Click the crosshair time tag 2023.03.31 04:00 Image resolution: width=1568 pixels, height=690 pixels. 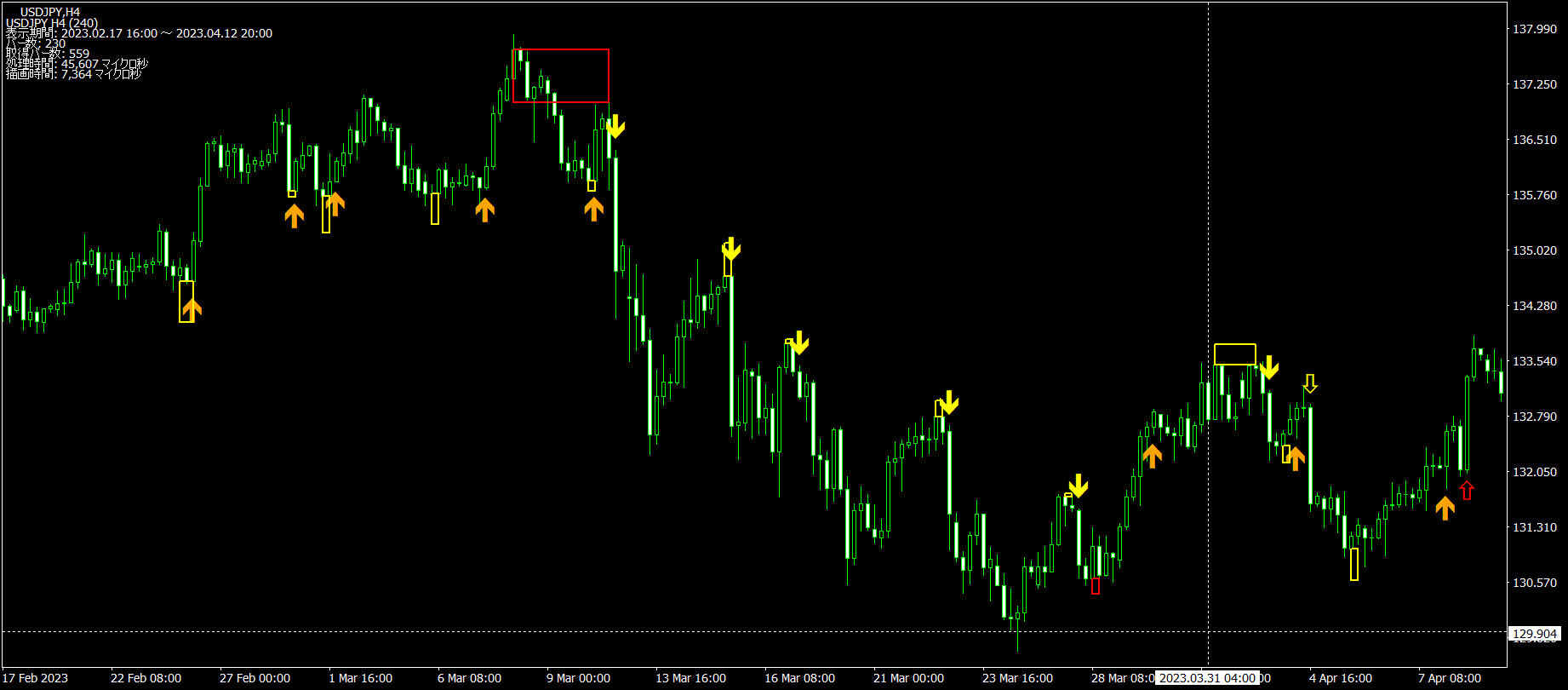click(x=1207, y=678)
